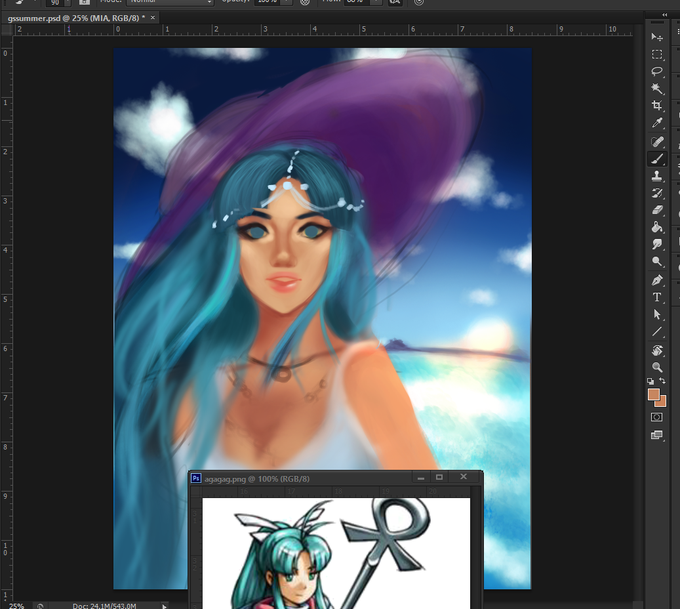
Task: Click the Flow value field
Action: coord(357,2)
